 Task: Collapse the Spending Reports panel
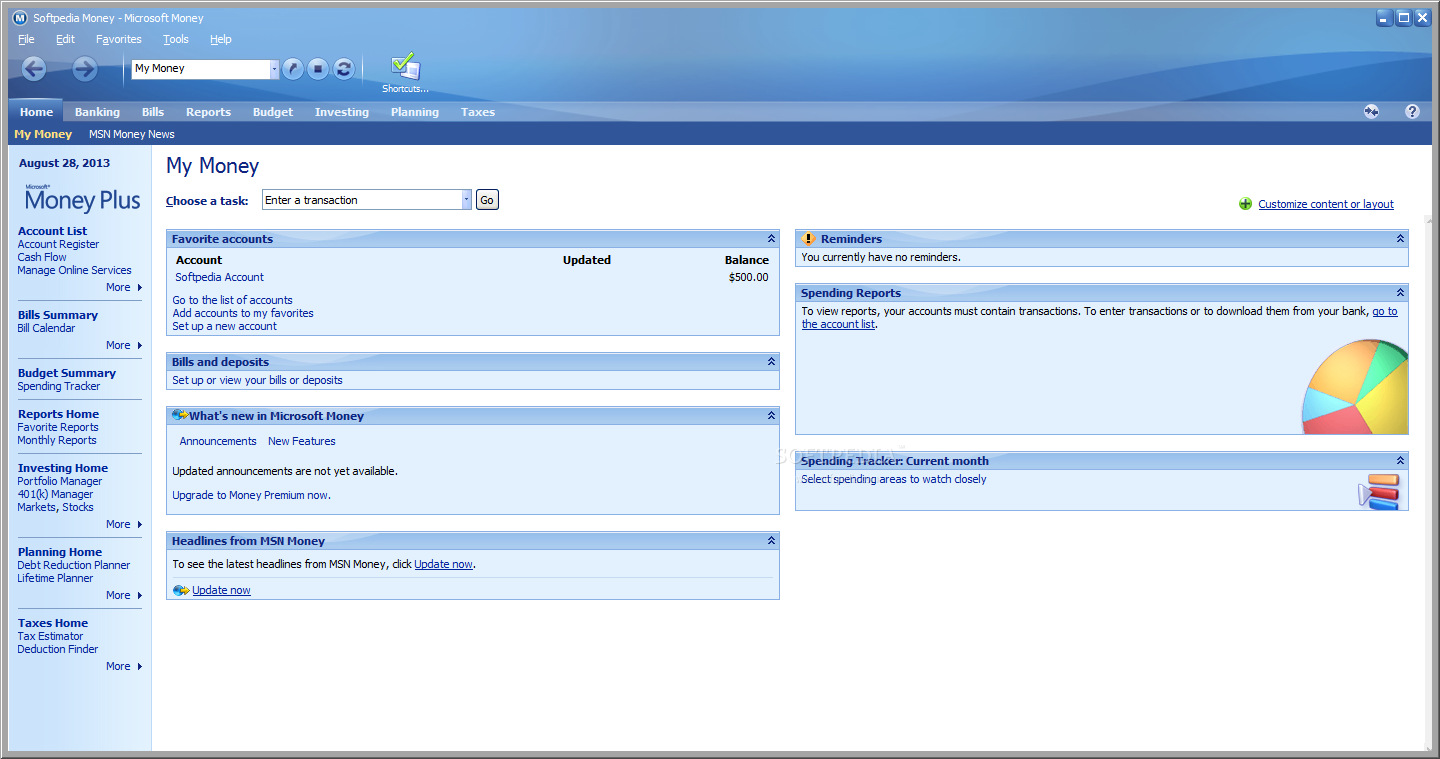click(1400, 293)
